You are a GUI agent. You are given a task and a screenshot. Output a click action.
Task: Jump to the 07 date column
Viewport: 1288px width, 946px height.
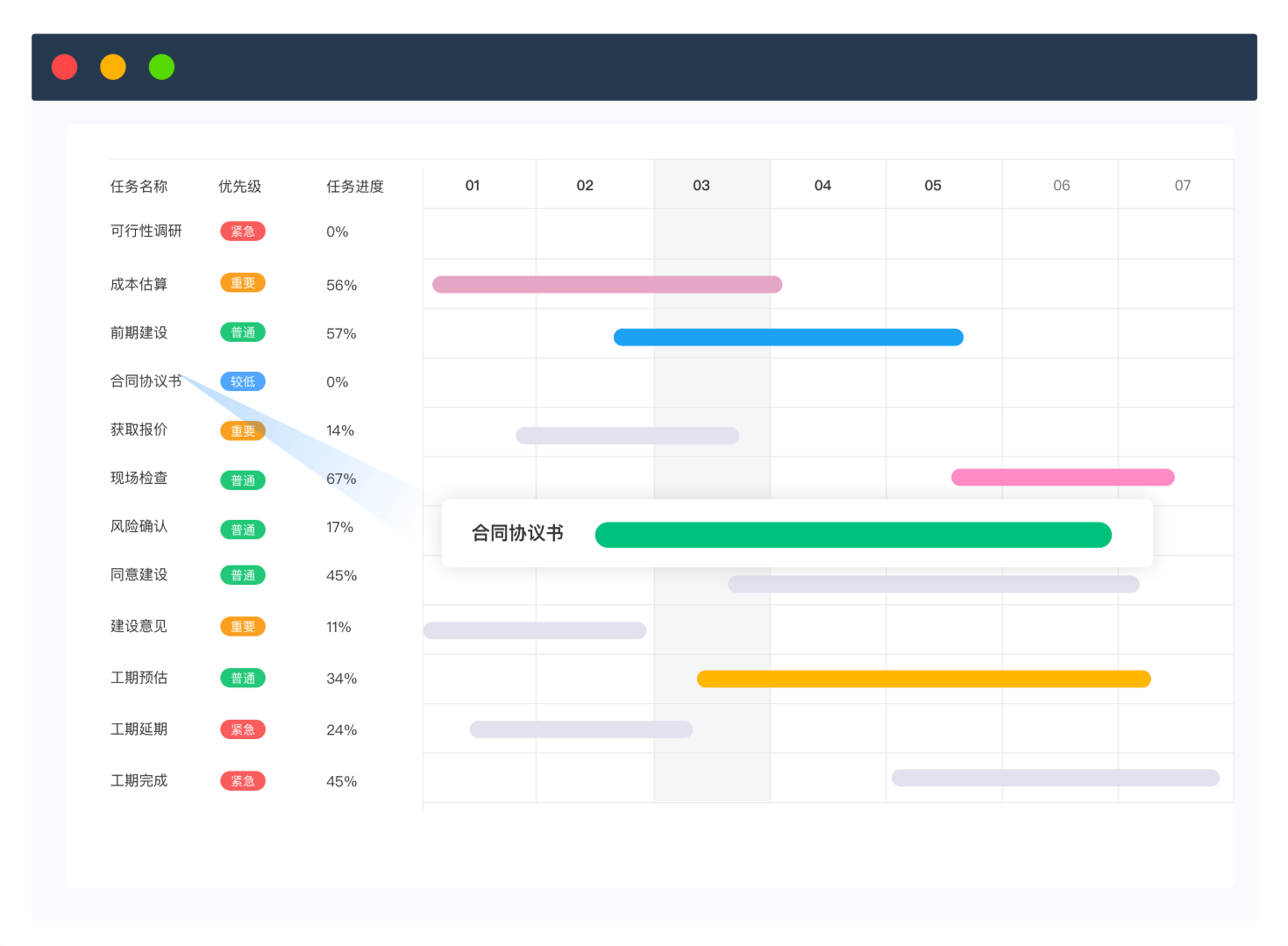point(1182,185)
